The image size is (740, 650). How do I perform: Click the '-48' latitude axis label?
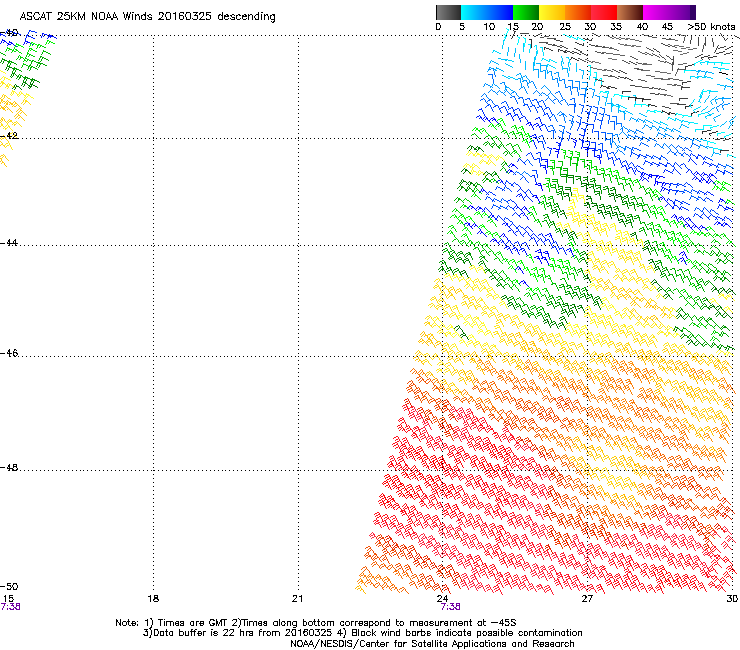click(9, 467)
